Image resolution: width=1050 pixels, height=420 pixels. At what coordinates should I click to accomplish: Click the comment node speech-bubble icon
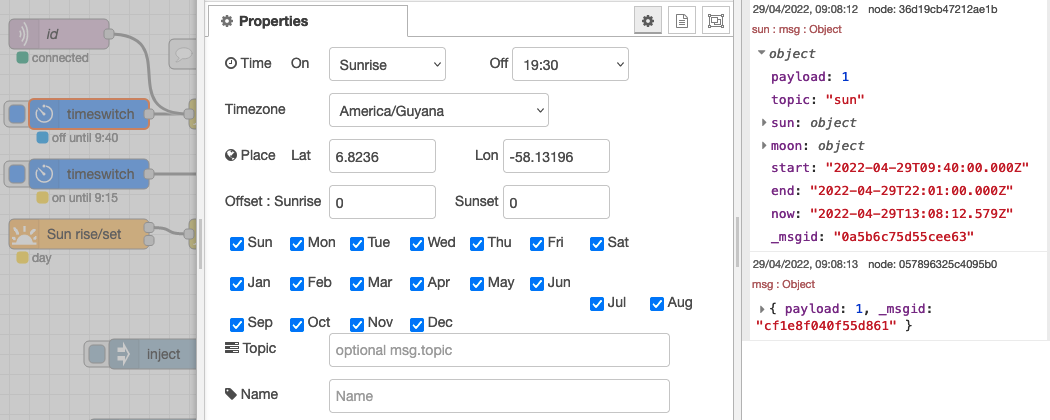tap(181, 53)
